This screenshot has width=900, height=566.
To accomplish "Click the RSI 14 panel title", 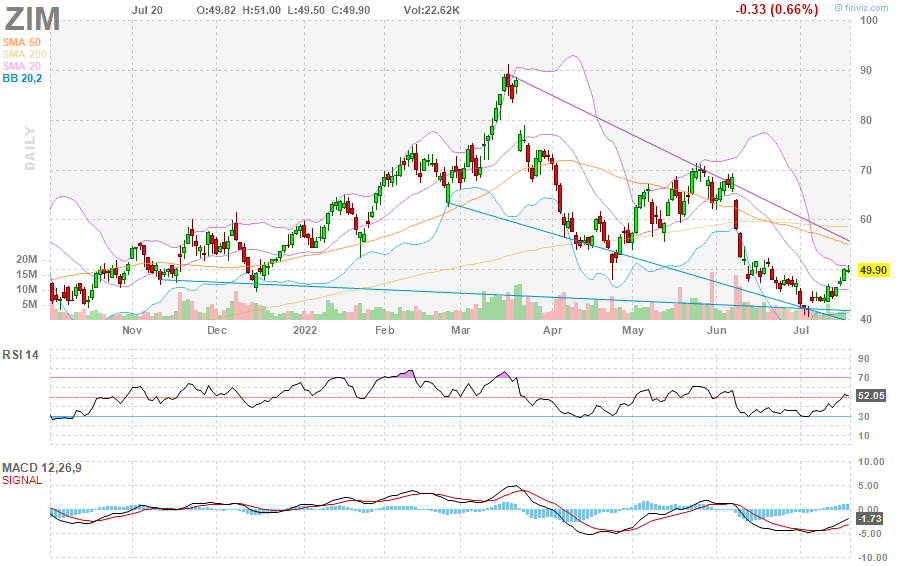I will pyautogui.click(x=21, y=355).
